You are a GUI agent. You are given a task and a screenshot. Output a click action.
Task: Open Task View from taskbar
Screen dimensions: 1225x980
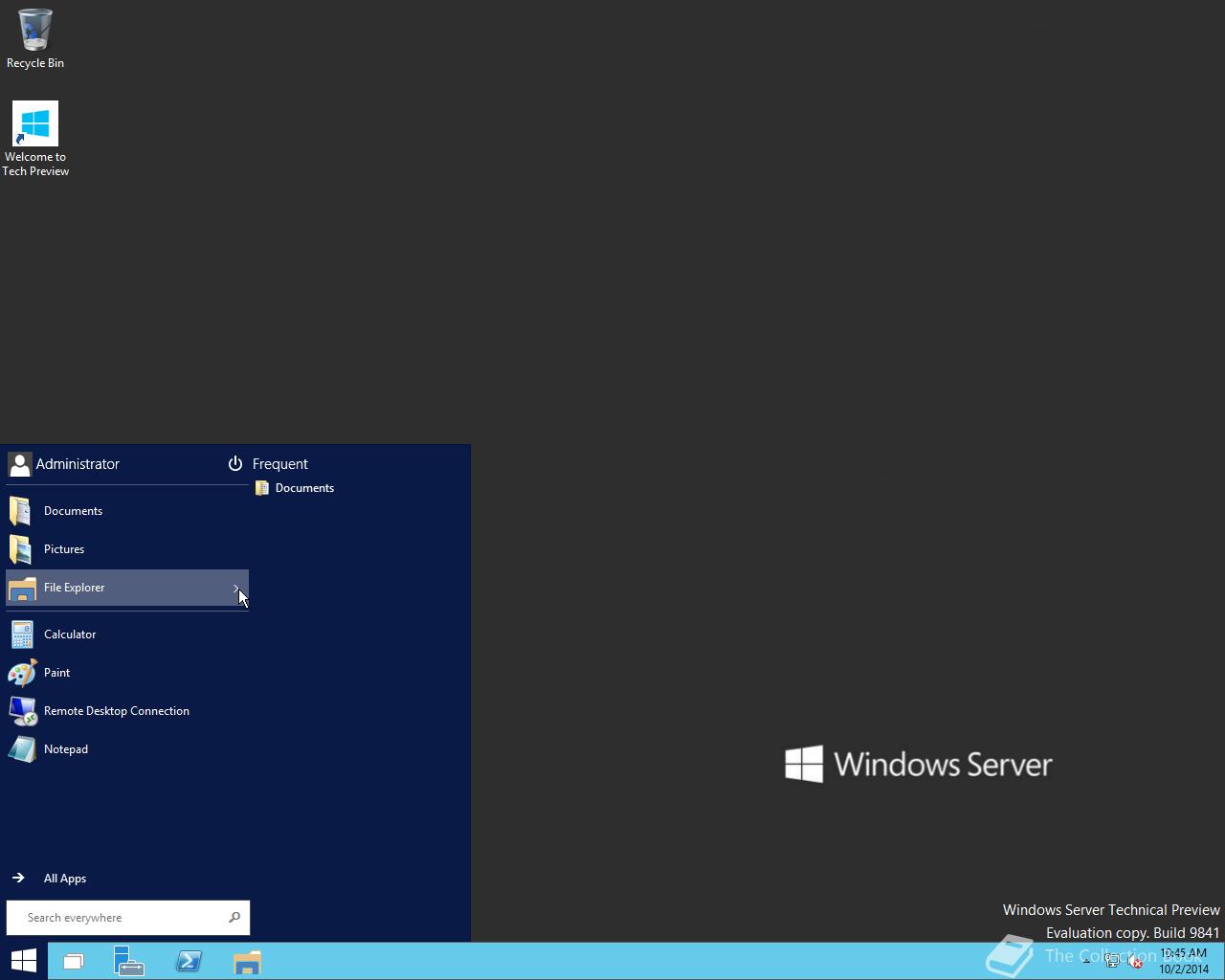74,962
